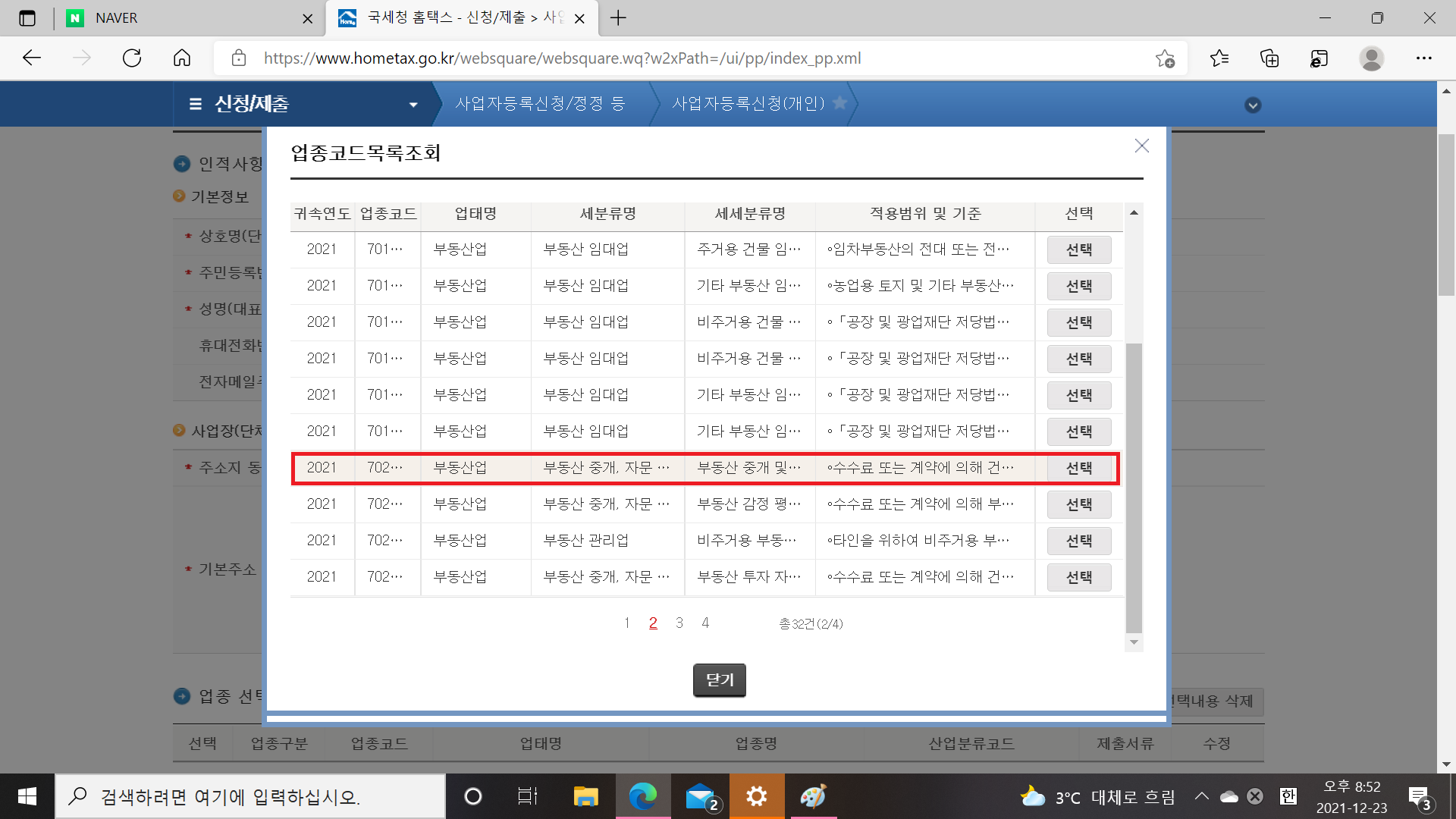Open File Explorer from taskbar
The height and width of the screenshot is (819, 1456).
coord(585,796)
